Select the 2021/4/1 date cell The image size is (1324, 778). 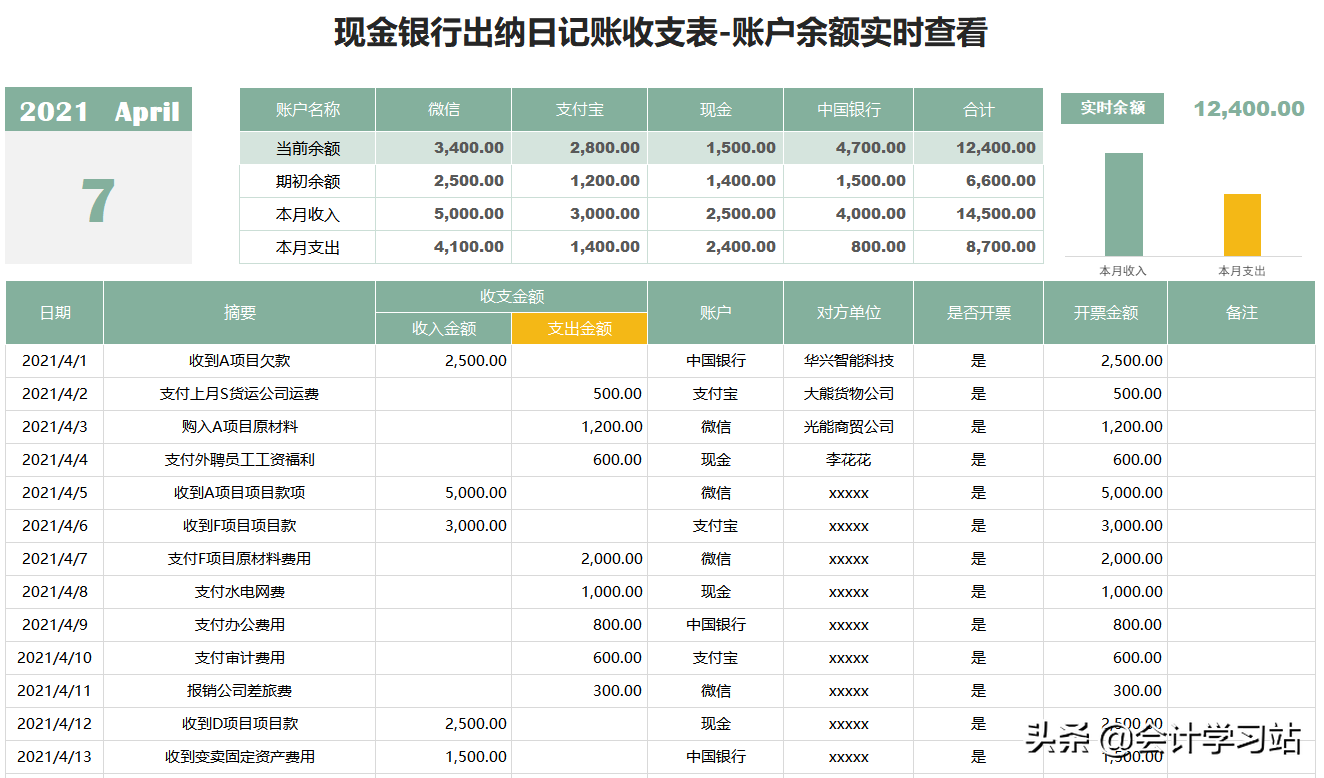pyautogui.click(x=55, y=361)
